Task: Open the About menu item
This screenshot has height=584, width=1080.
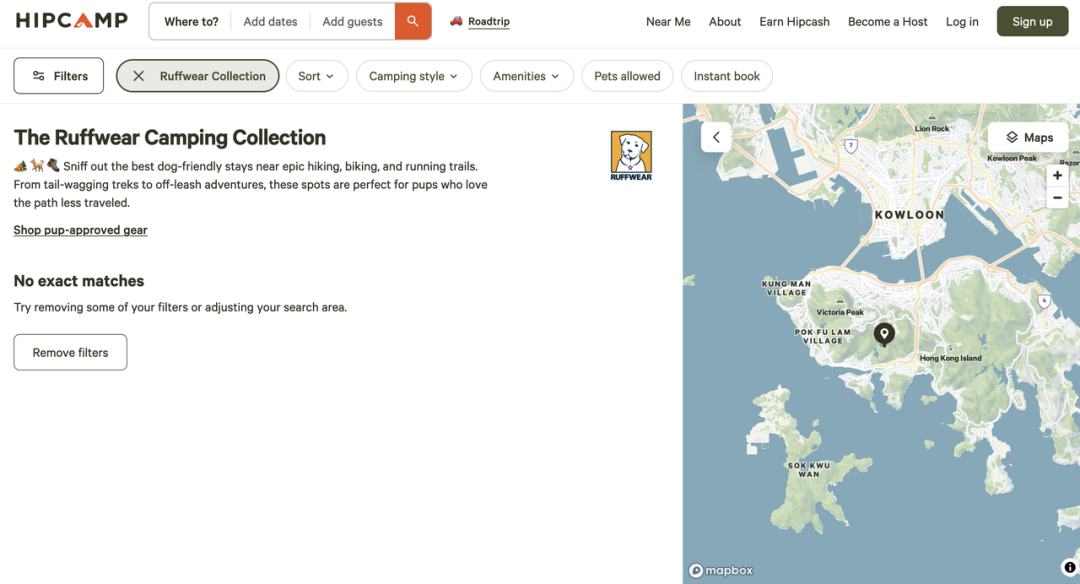Action: tap(725, 21)
